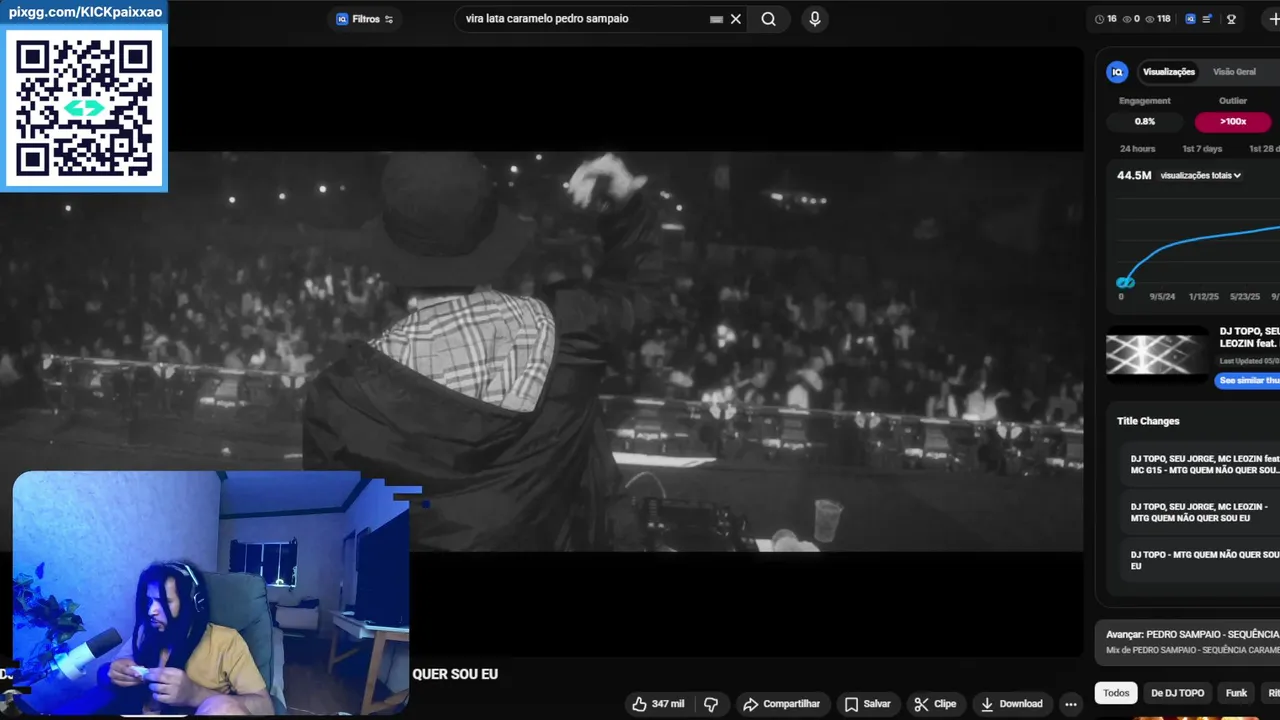This screenshot has height=720, width=1280.
Task: Click the filter sliders icon beside Filtros
Action: (389, 19)
